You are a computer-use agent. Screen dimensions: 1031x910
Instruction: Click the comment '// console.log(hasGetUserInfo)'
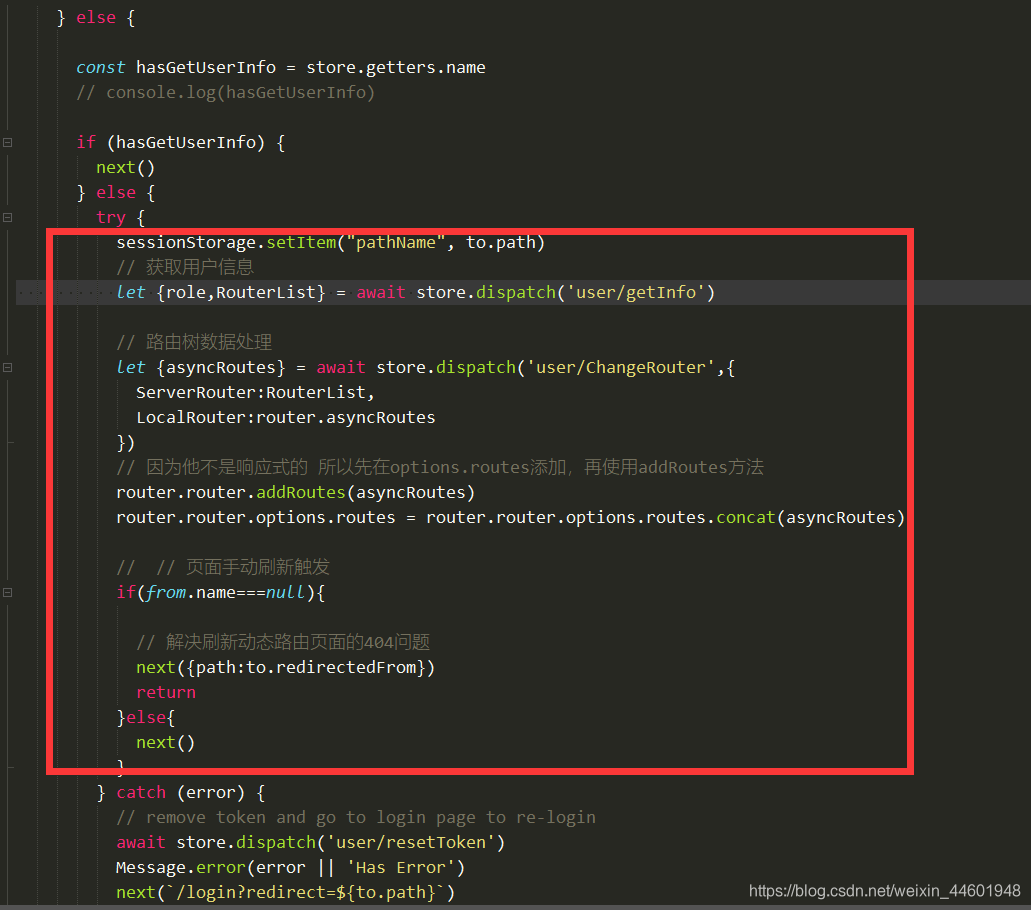tap(226, 92)
